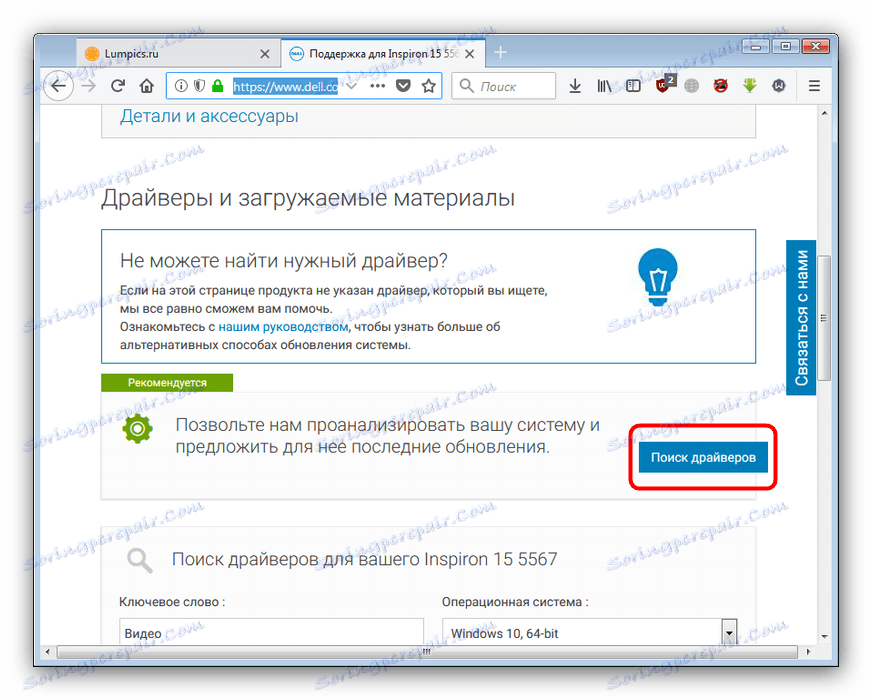
Task: Click the Ключевое слово field containing Видео
Action: tap(271, 632)
